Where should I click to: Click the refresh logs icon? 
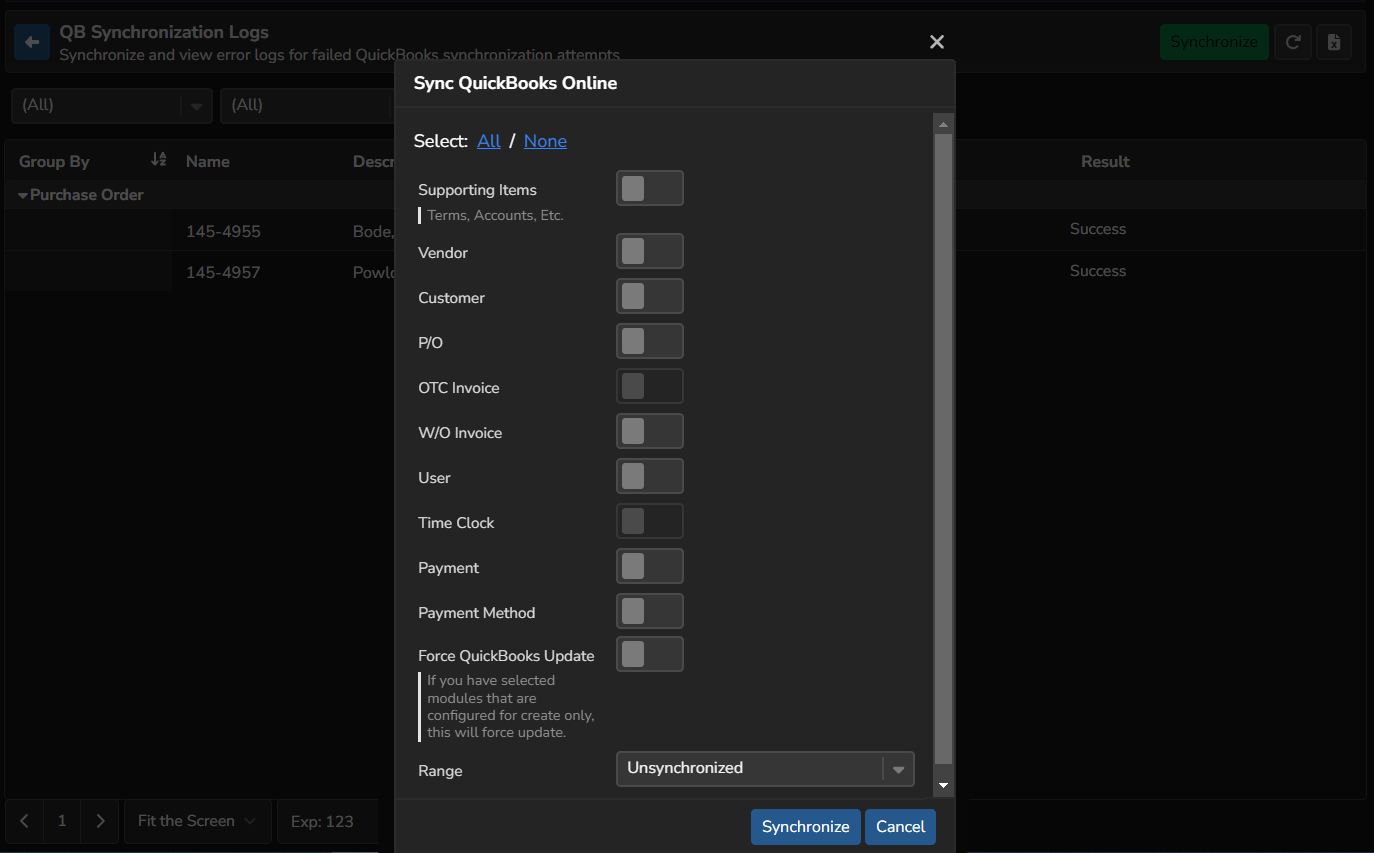[1292, 41]
